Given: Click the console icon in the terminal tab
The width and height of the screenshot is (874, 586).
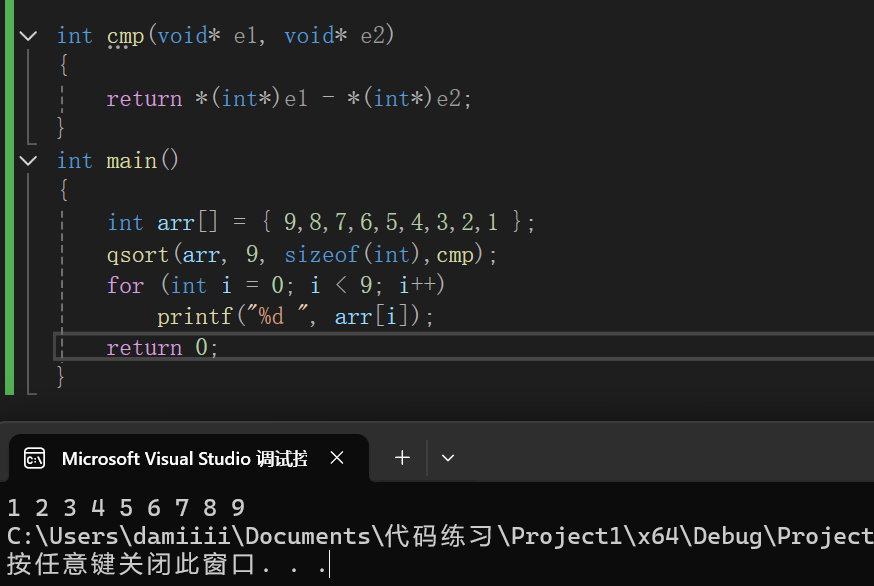Looking at the screenshot, I should [35, 458].
